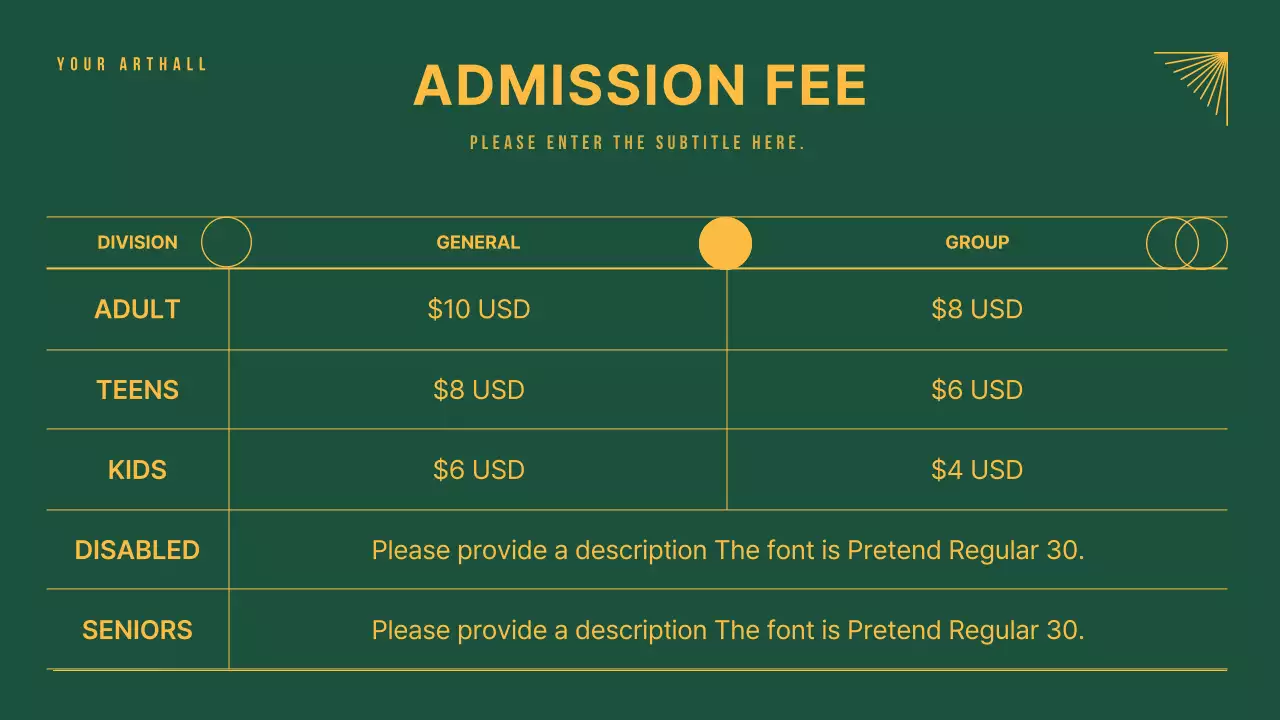
Task: Click the SENIORS row label
Action: pyautogui.click(x=137, y=629)
